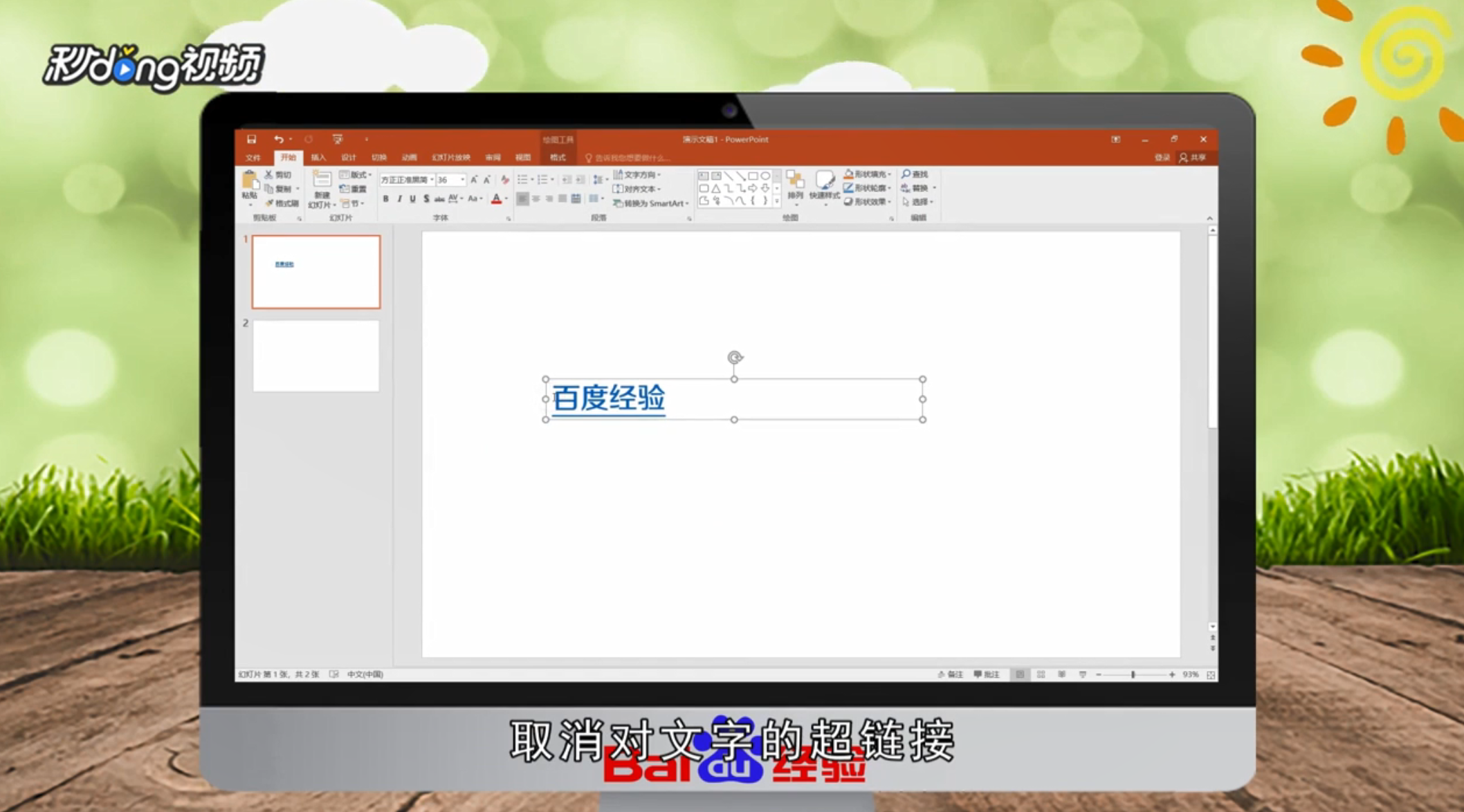The width and height of the screenshot is (1464, 812).
Task: Open Align Text (对齐文本) dropdown
Action: [x=637, y=189]
